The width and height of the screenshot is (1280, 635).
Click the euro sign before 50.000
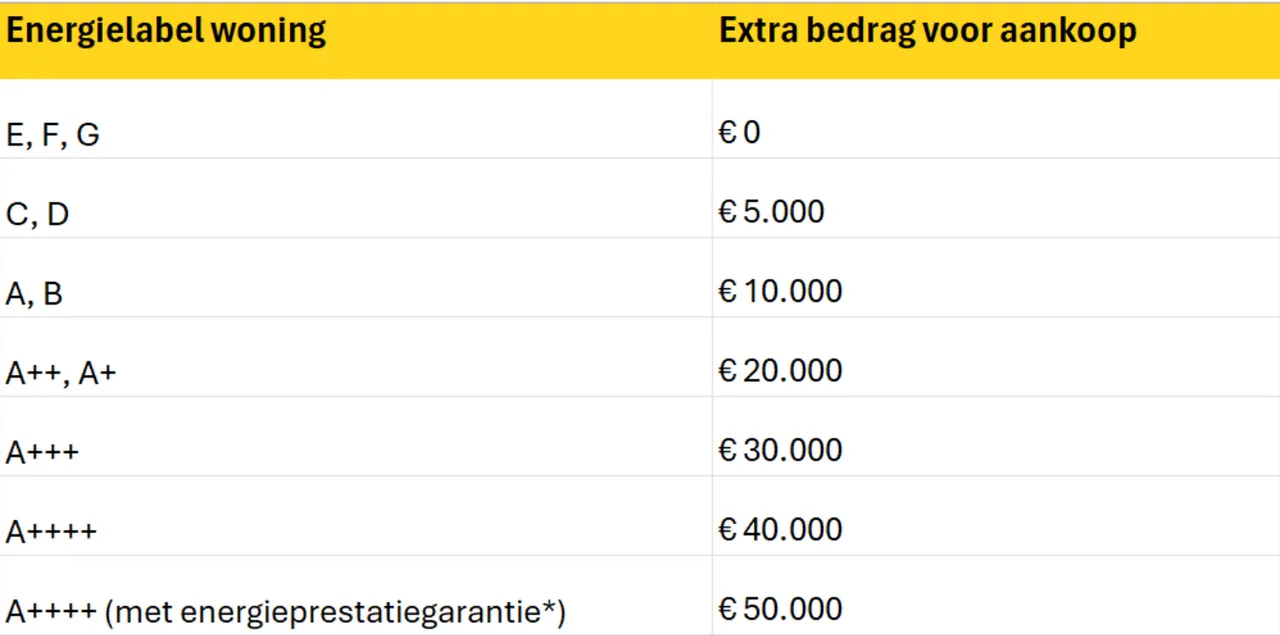pyautogui.click(x=728, y=609)
